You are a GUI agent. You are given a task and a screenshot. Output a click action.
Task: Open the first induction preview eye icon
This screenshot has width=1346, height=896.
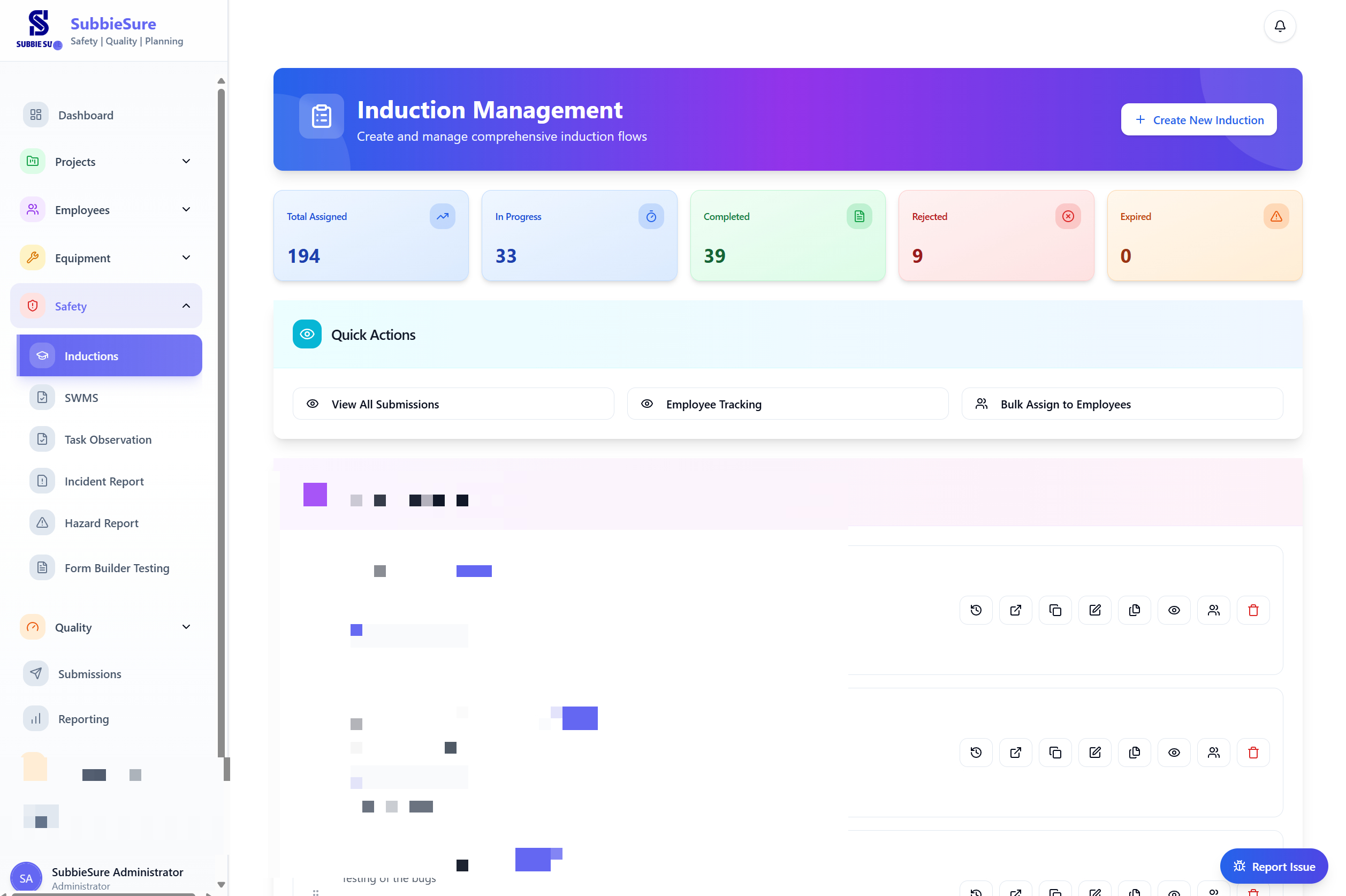point(1174,610)
